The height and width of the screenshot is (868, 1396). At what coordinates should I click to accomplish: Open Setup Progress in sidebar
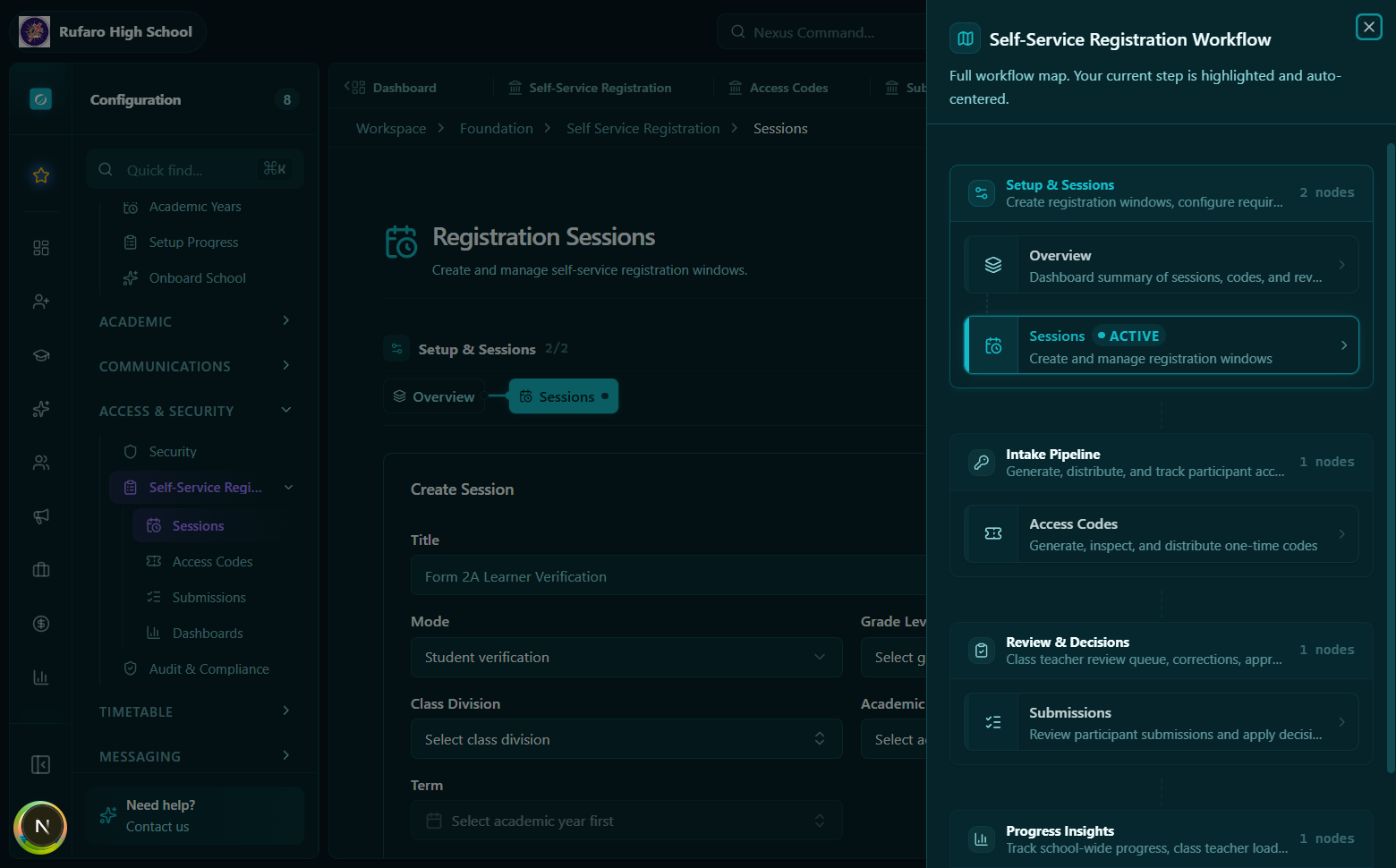[193, 243]
